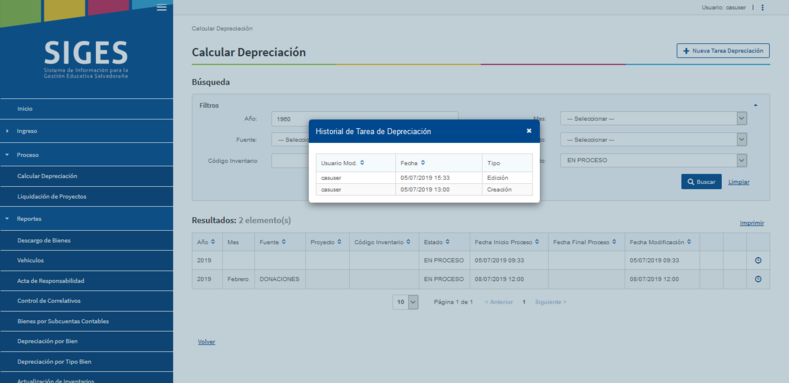Open the EN PROCESO state dropdown
The height and width of the screenshot is (383, 789).
coord(654,160)
